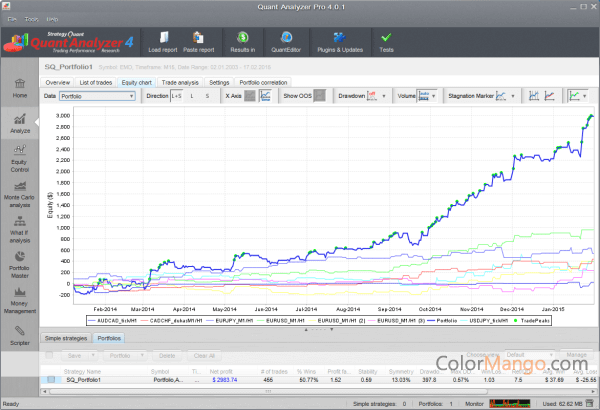The image size is (600, 410).
Task: Select Analyze in the sidebar
Action: (x=20, y=123)
